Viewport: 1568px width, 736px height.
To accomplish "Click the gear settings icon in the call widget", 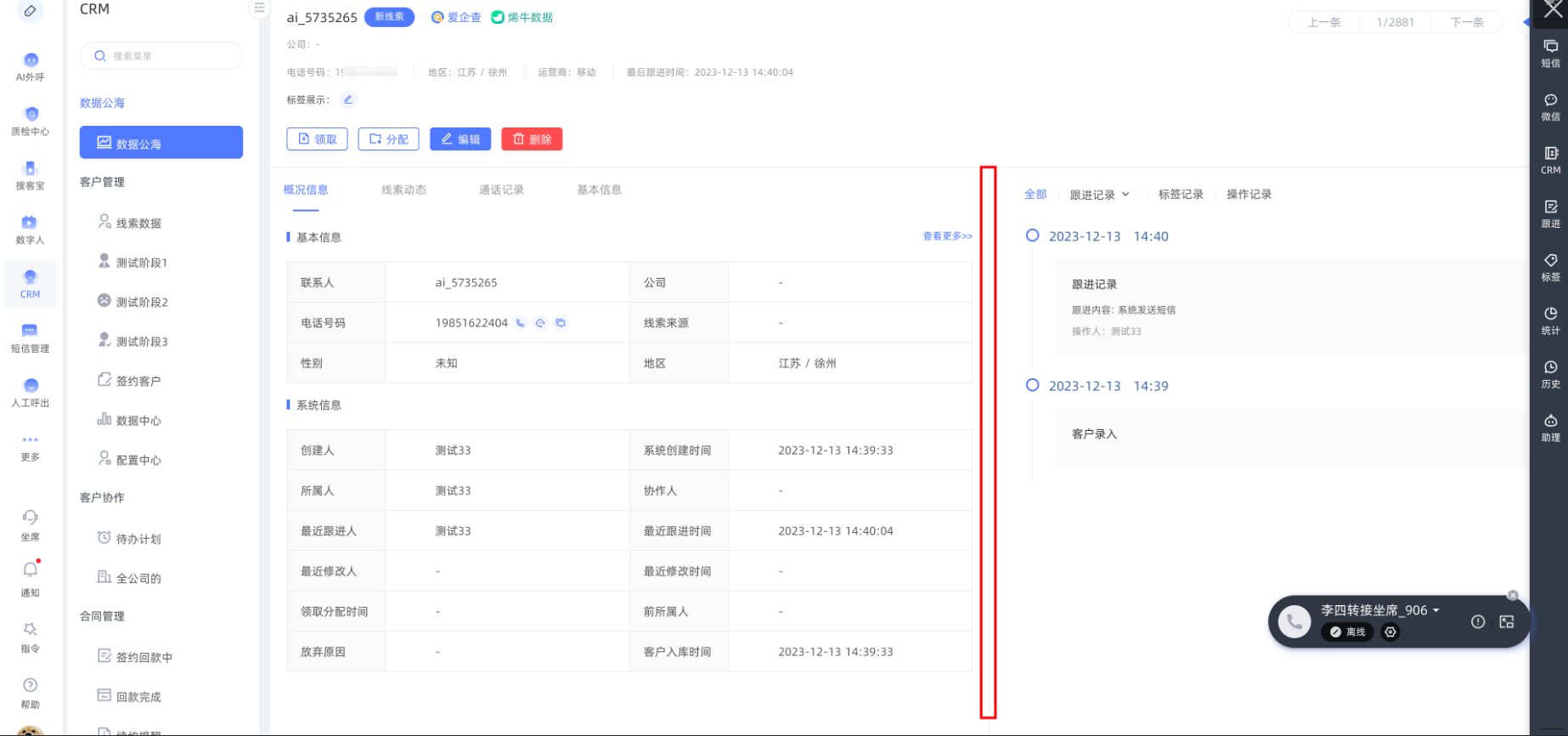I will [1390, 632].
